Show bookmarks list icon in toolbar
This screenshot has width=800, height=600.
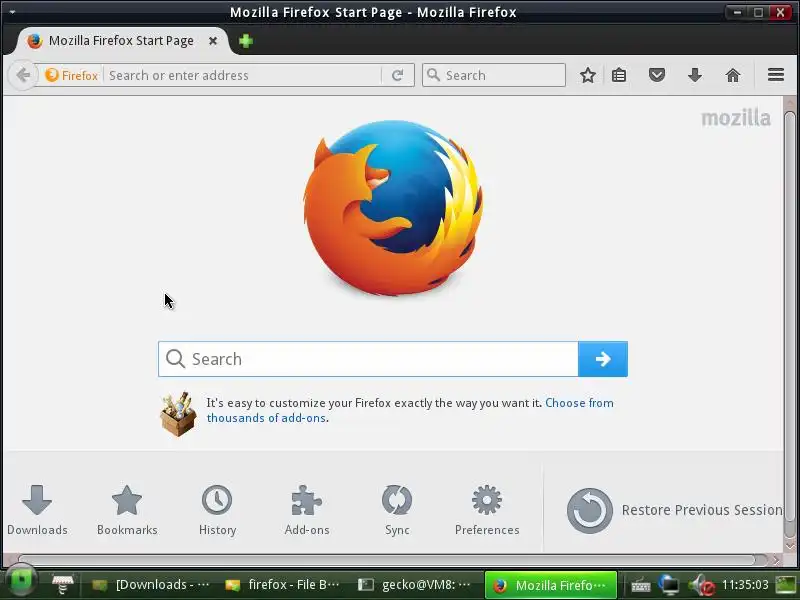pyautogui.click(x=619, y=76)
